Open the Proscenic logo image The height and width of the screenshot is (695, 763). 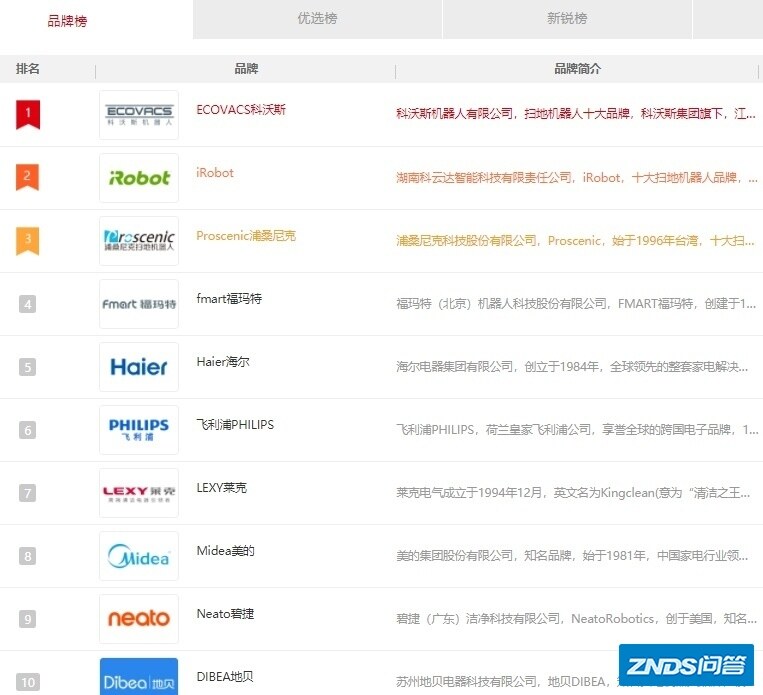tap(139, 241)
